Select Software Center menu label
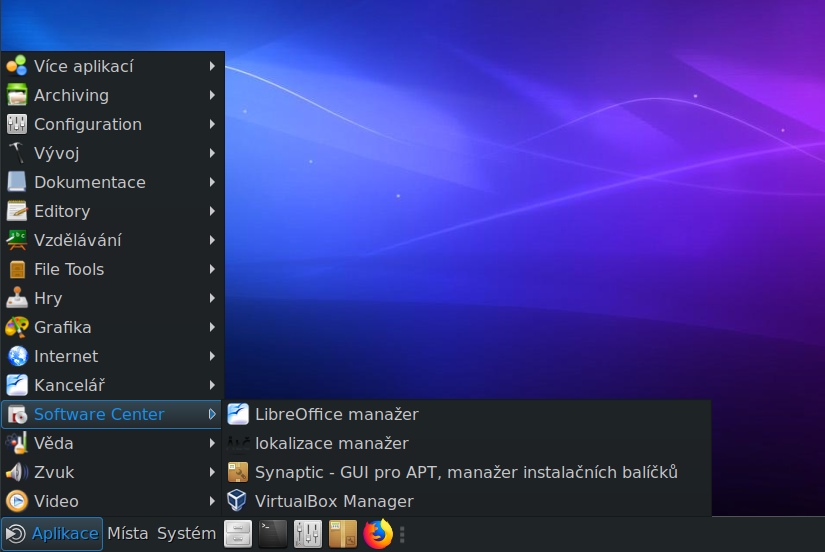This screenshot has width=825, height=552. click(99, 414)
